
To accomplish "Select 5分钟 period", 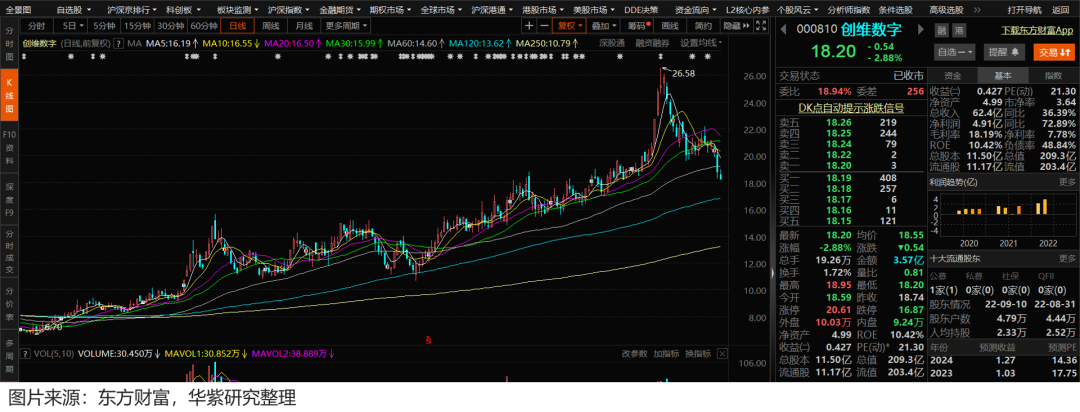I will [104, 25].
